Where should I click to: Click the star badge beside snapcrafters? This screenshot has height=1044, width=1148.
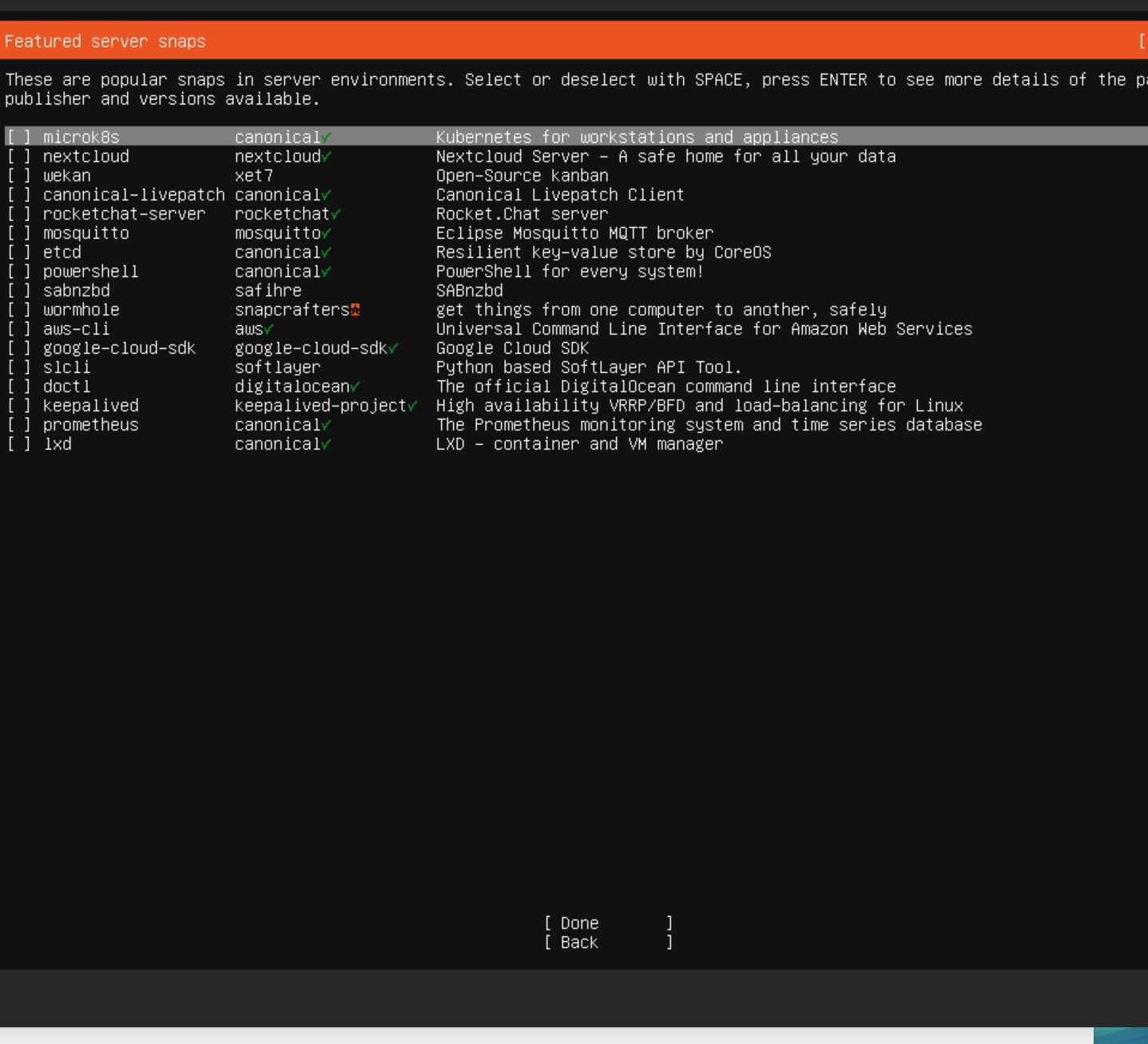356,310
